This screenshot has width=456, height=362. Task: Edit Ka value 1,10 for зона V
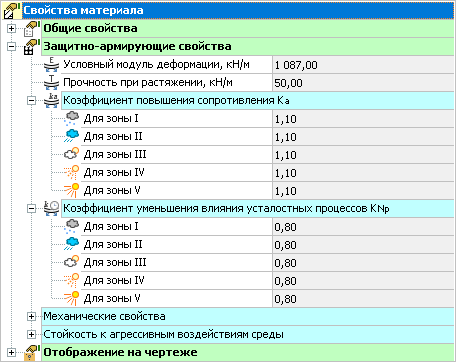pos(364,191)
